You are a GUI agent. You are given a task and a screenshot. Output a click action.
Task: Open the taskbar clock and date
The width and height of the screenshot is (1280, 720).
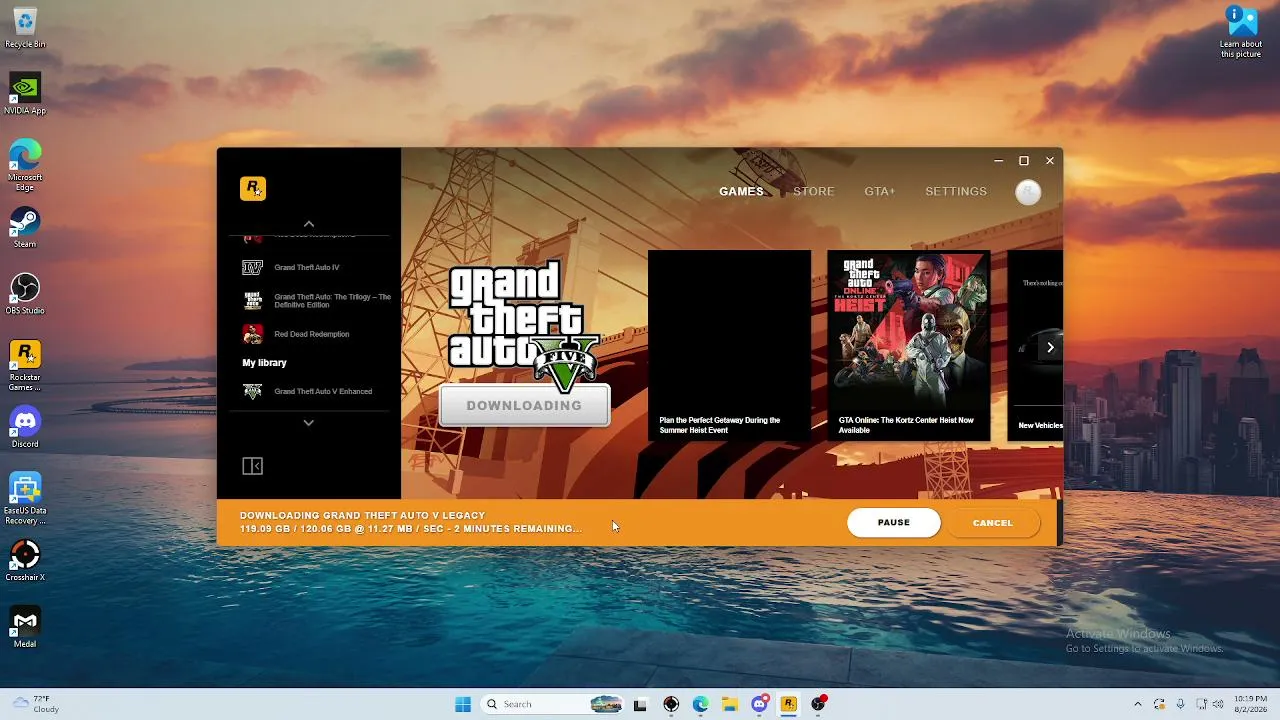coord(1250,704)
